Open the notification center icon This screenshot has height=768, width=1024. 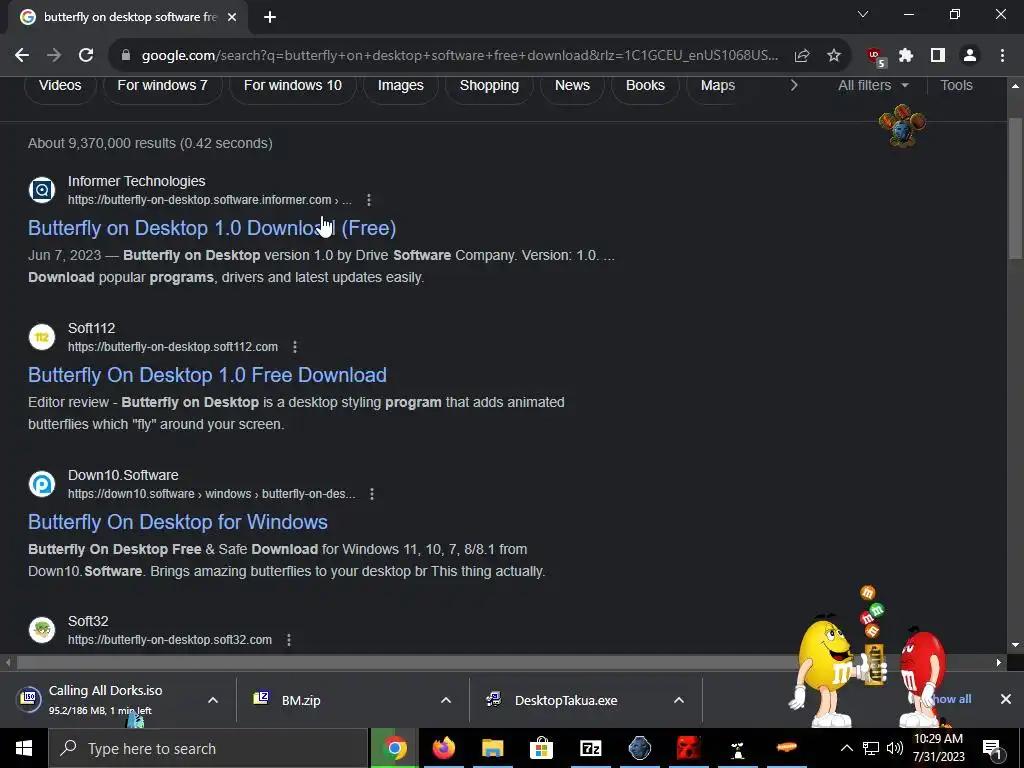(993, 748)
